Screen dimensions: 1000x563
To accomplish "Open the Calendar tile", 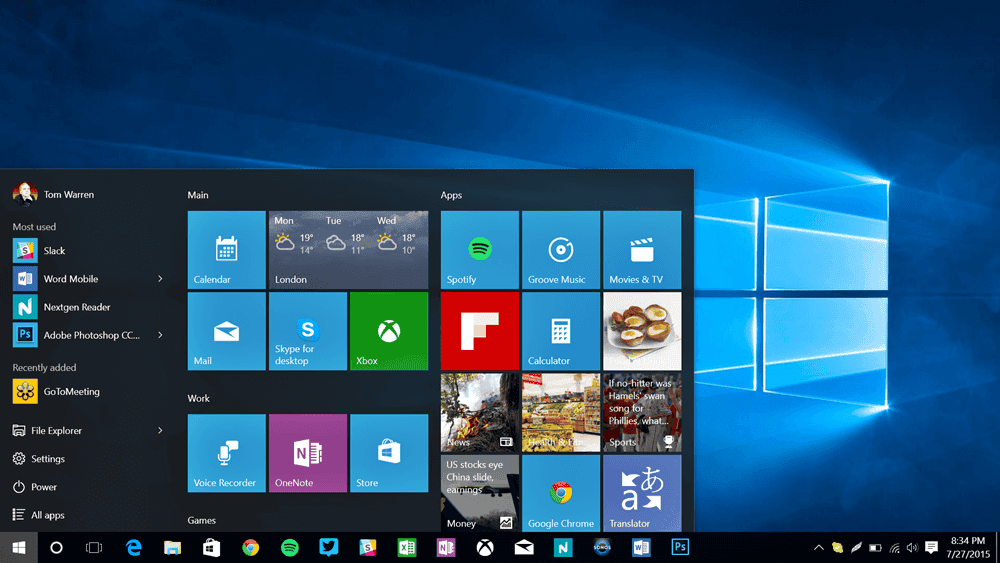I will pyautogui.click(x=226, y=250).
